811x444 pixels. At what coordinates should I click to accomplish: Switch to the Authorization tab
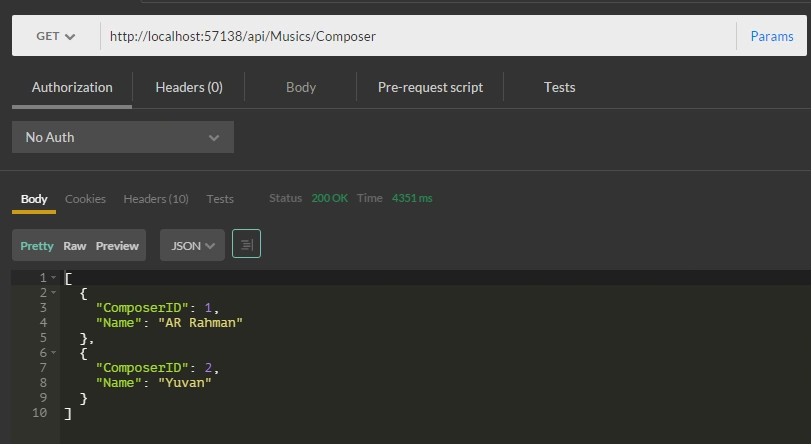tap(72, 87)
